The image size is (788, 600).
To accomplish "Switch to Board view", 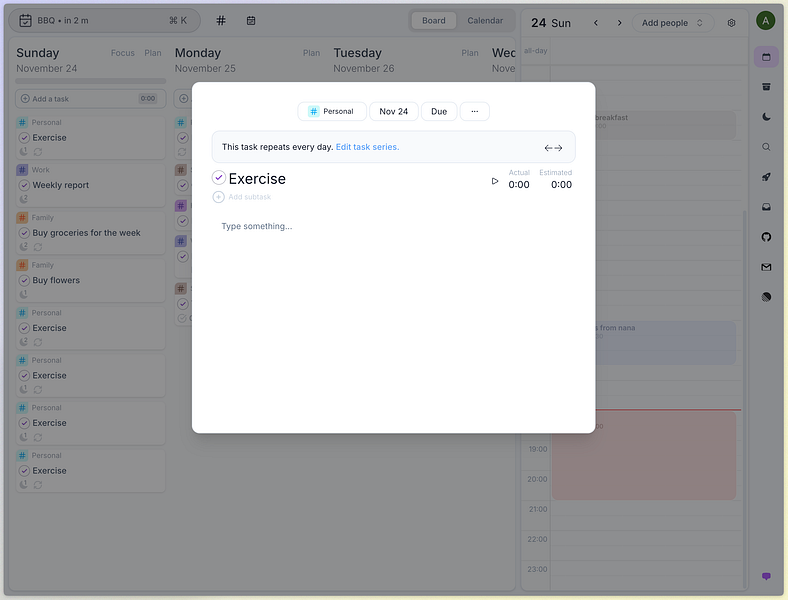I will [x=434, y=21].
